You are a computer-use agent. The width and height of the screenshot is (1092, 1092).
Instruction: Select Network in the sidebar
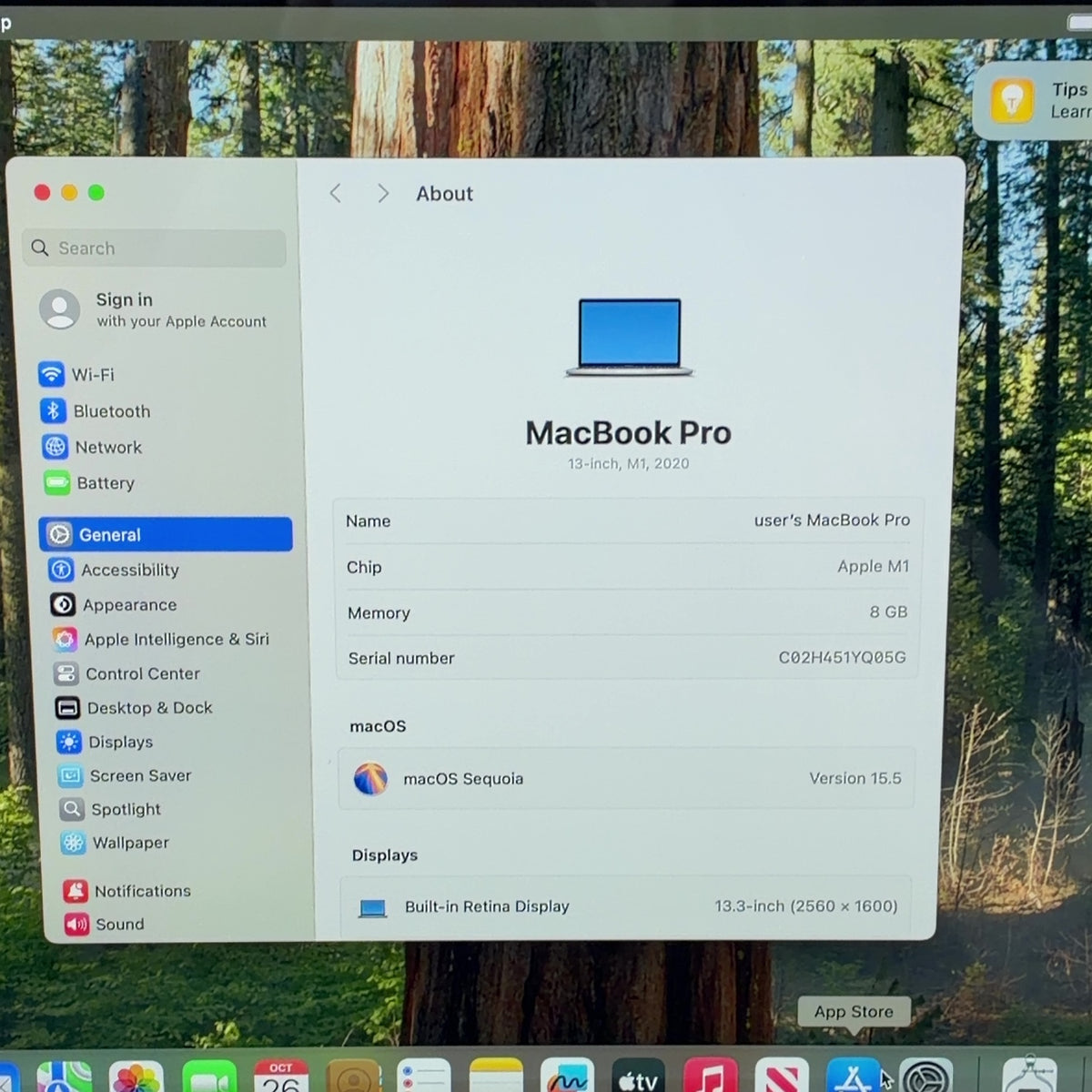(x=92, y=447)
